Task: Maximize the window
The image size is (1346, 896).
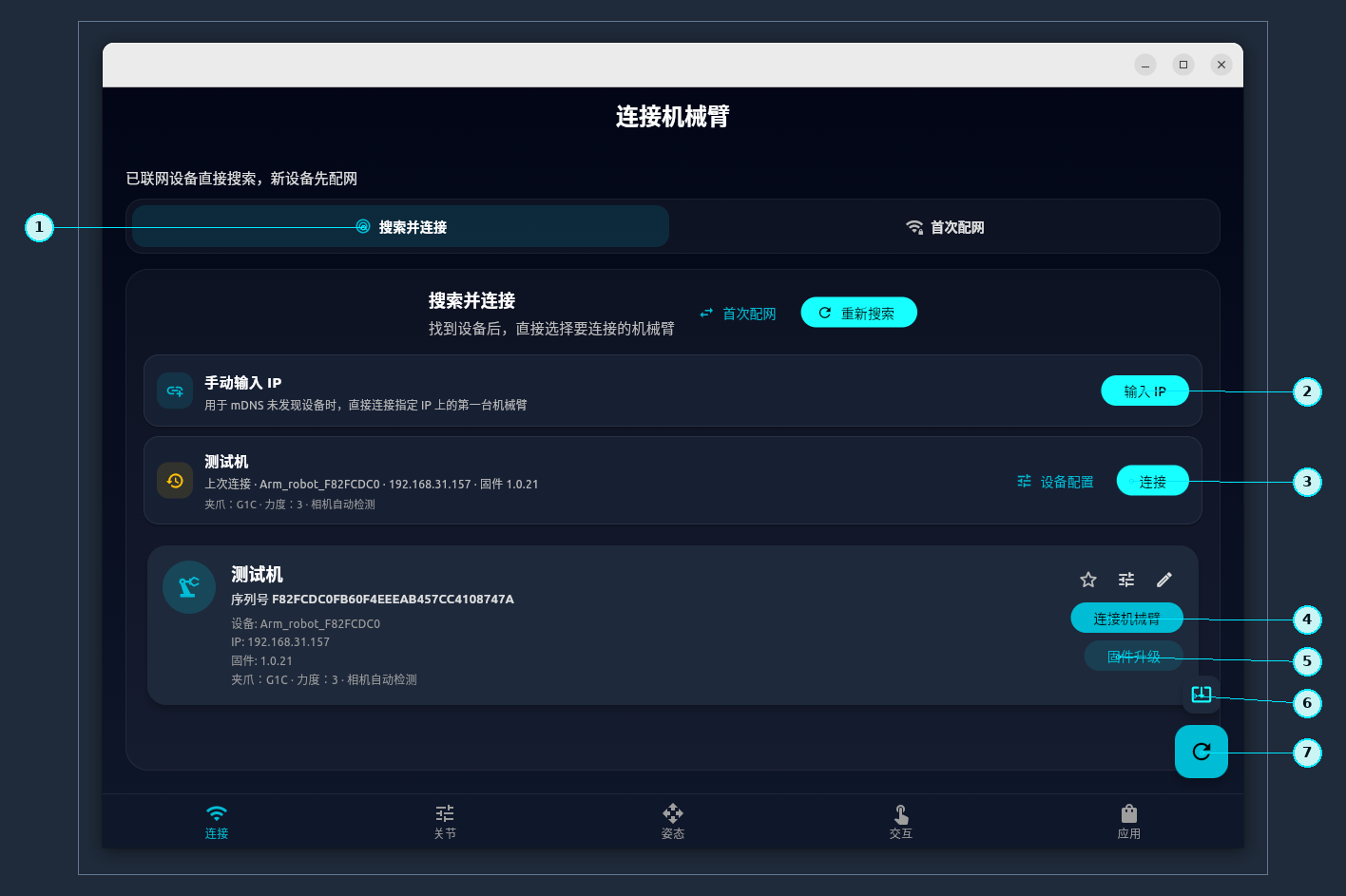Action: [x=1183, y=65]
